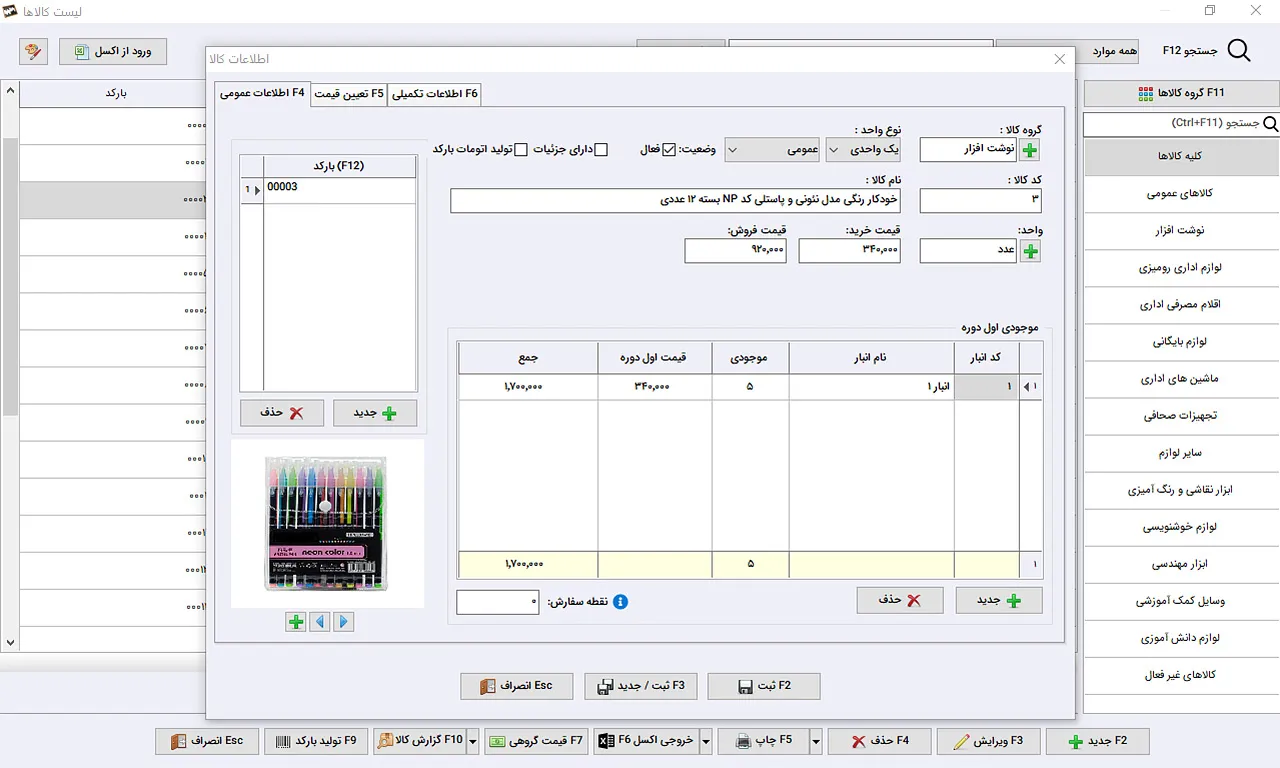Open the dropdown arrow attached to خروجی اکسل F6
Viewport: 1280px width, 768px height.
pos(706,741)
